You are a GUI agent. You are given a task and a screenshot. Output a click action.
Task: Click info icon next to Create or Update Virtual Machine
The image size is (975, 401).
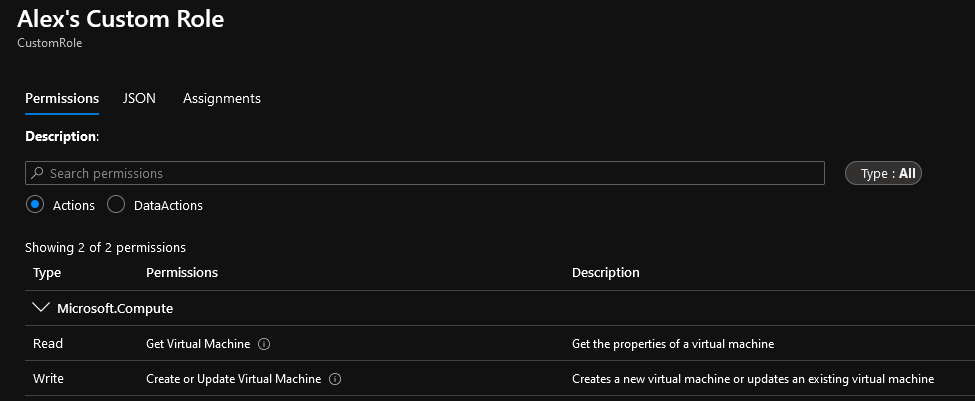335,379
